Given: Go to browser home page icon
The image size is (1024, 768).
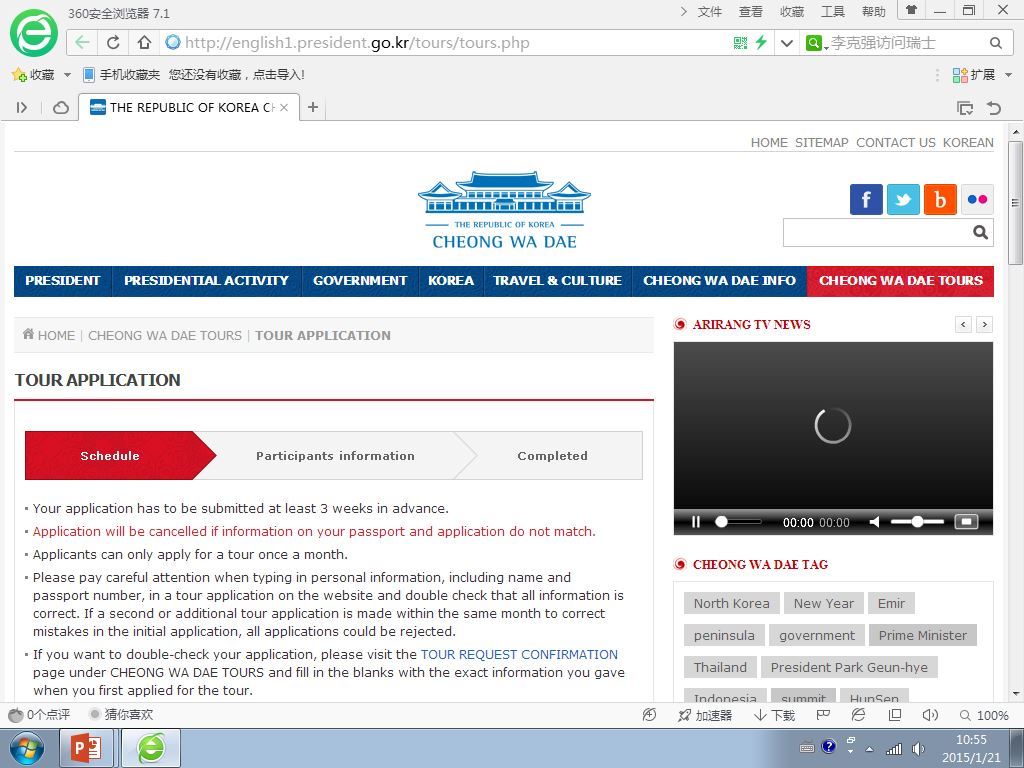Looking at the screenshot, I should point(144,43).
